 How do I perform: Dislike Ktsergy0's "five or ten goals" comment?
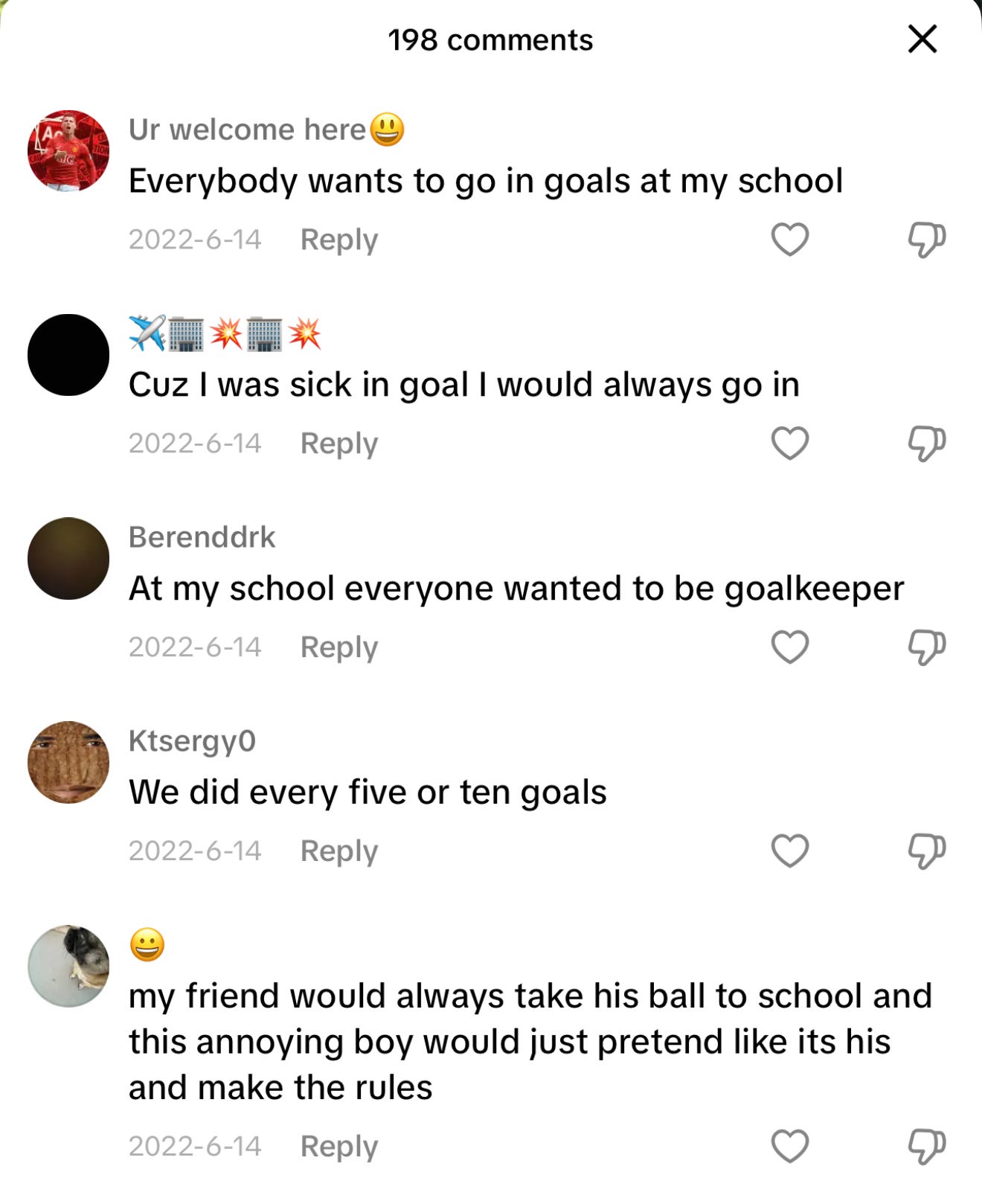(926, 851)
